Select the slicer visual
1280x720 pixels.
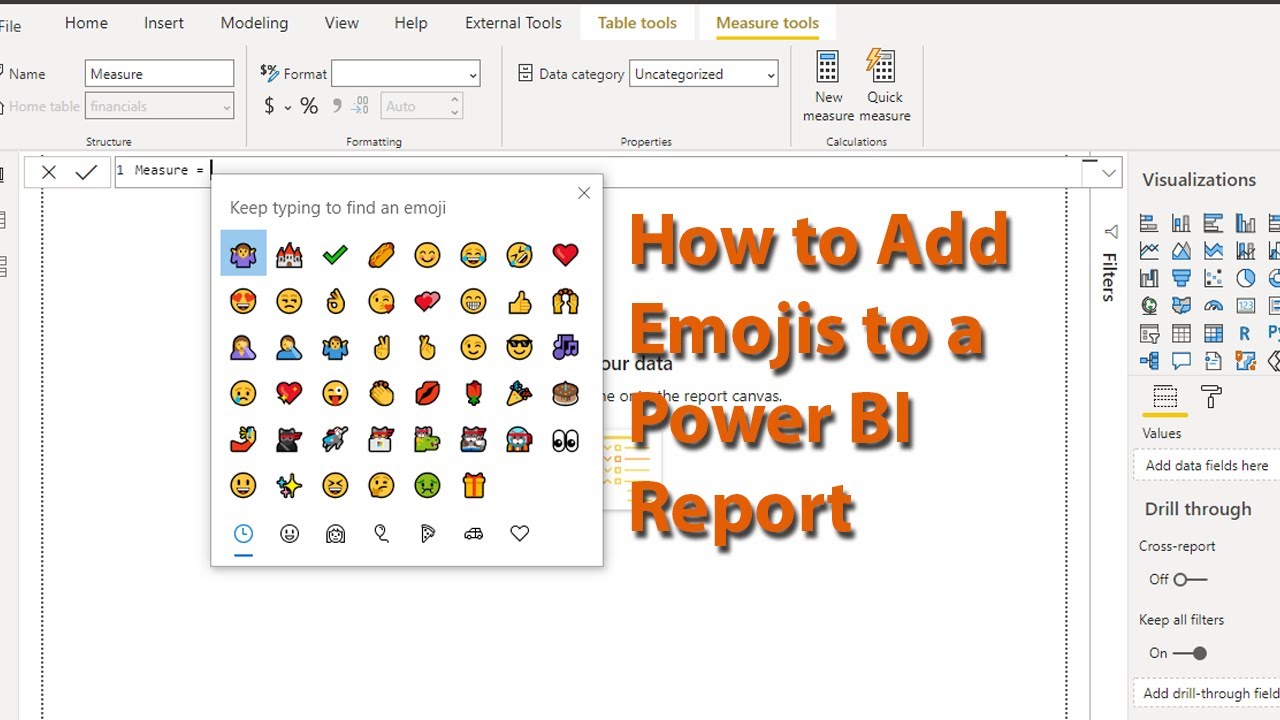[x=1148, y=333]
